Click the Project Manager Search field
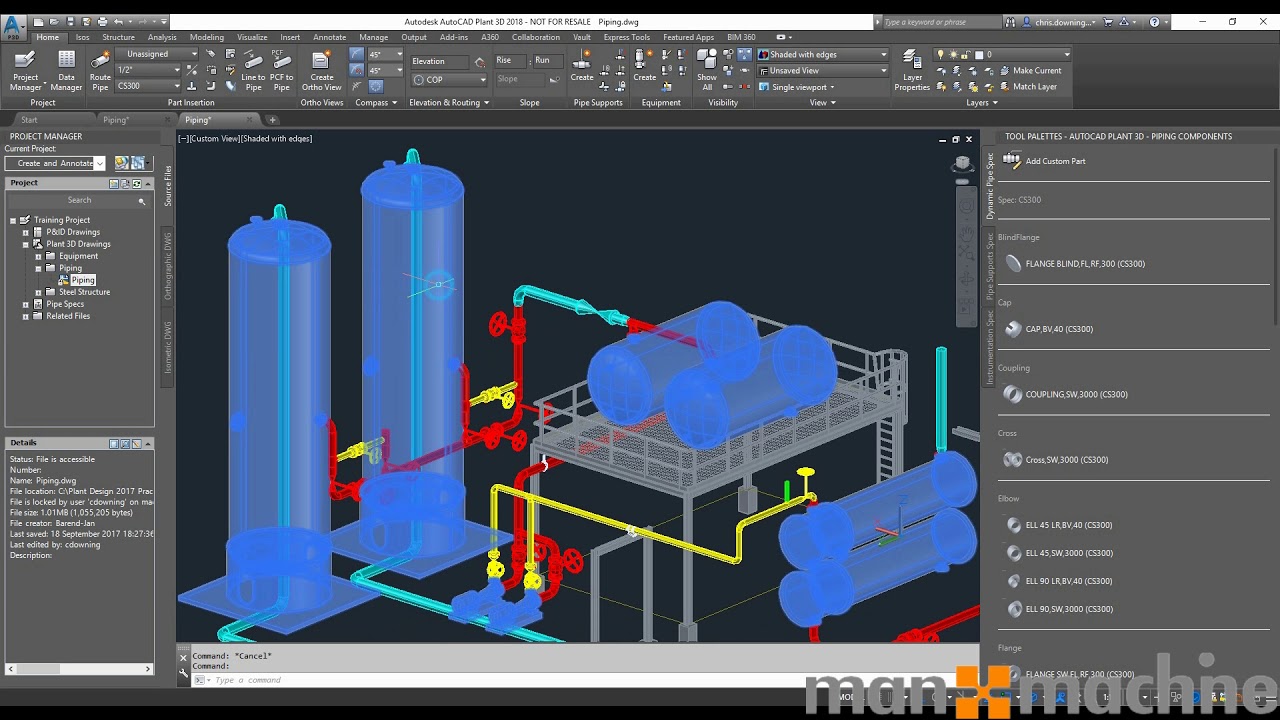This screenshot has width=1280, height=720. 79,201
